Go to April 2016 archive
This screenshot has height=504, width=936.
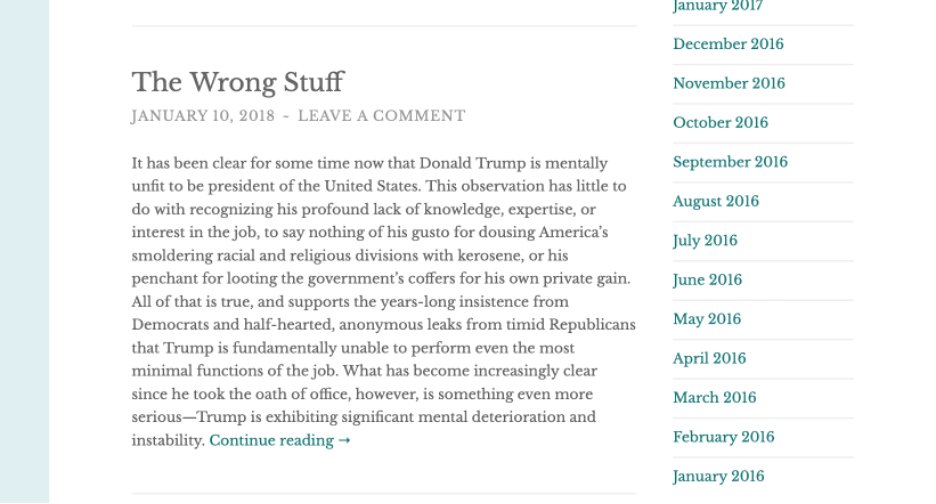(x=709, y=358)
